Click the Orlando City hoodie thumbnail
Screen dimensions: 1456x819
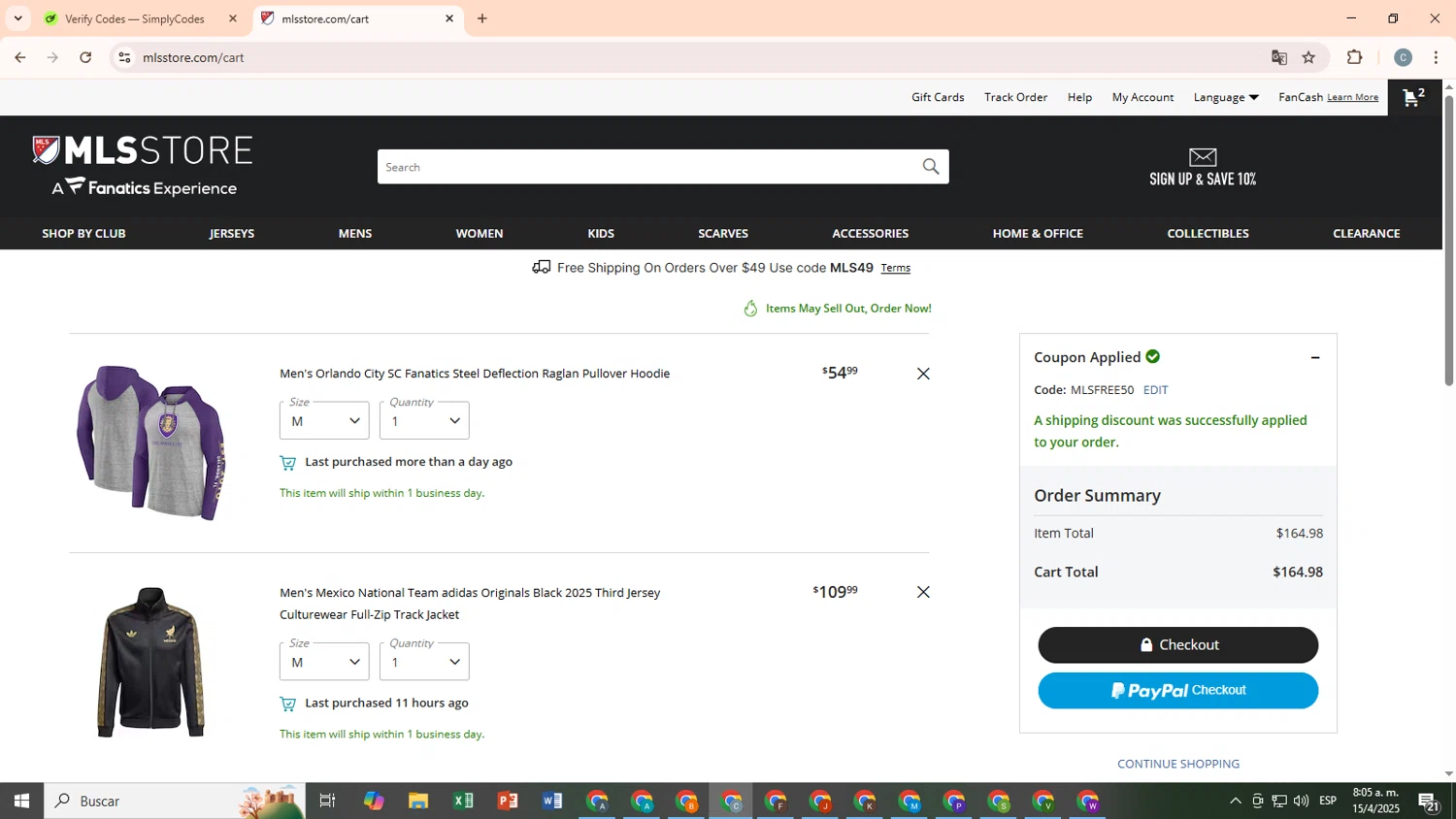[150, 442]
